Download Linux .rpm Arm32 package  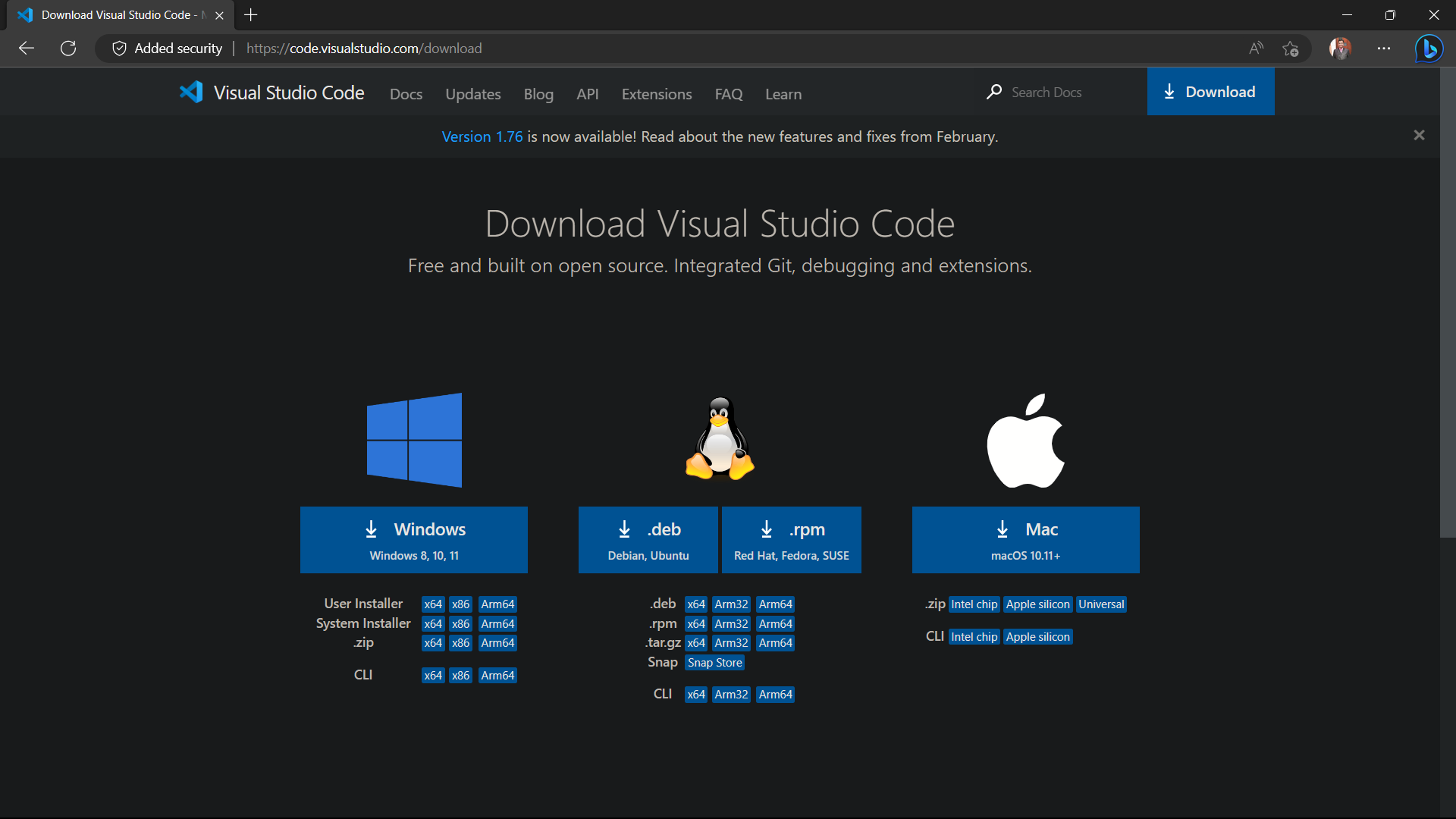(731, 624)
